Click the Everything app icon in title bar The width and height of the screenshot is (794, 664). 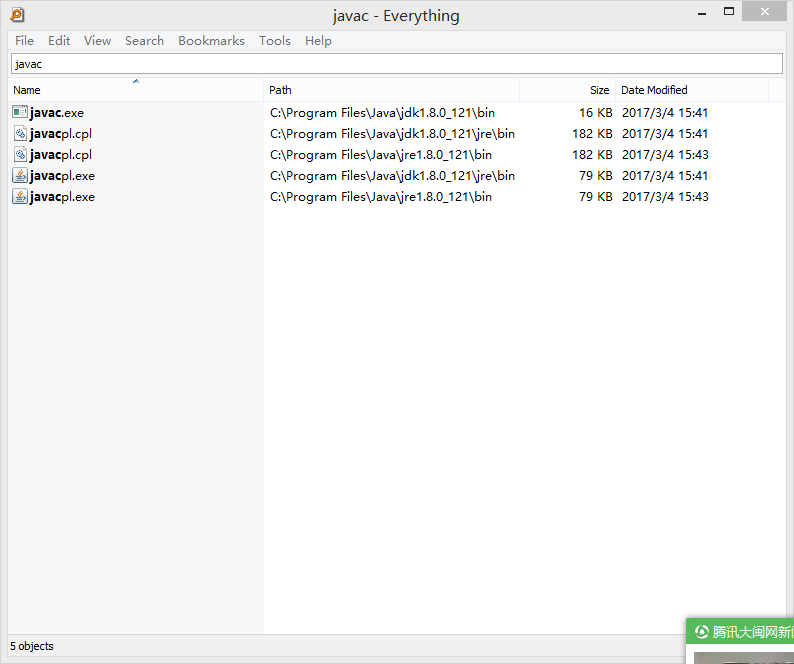coord(17,15)
